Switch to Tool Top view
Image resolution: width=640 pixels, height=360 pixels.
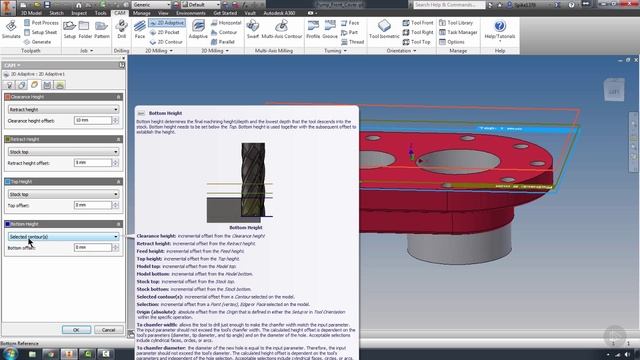(417, 42)
